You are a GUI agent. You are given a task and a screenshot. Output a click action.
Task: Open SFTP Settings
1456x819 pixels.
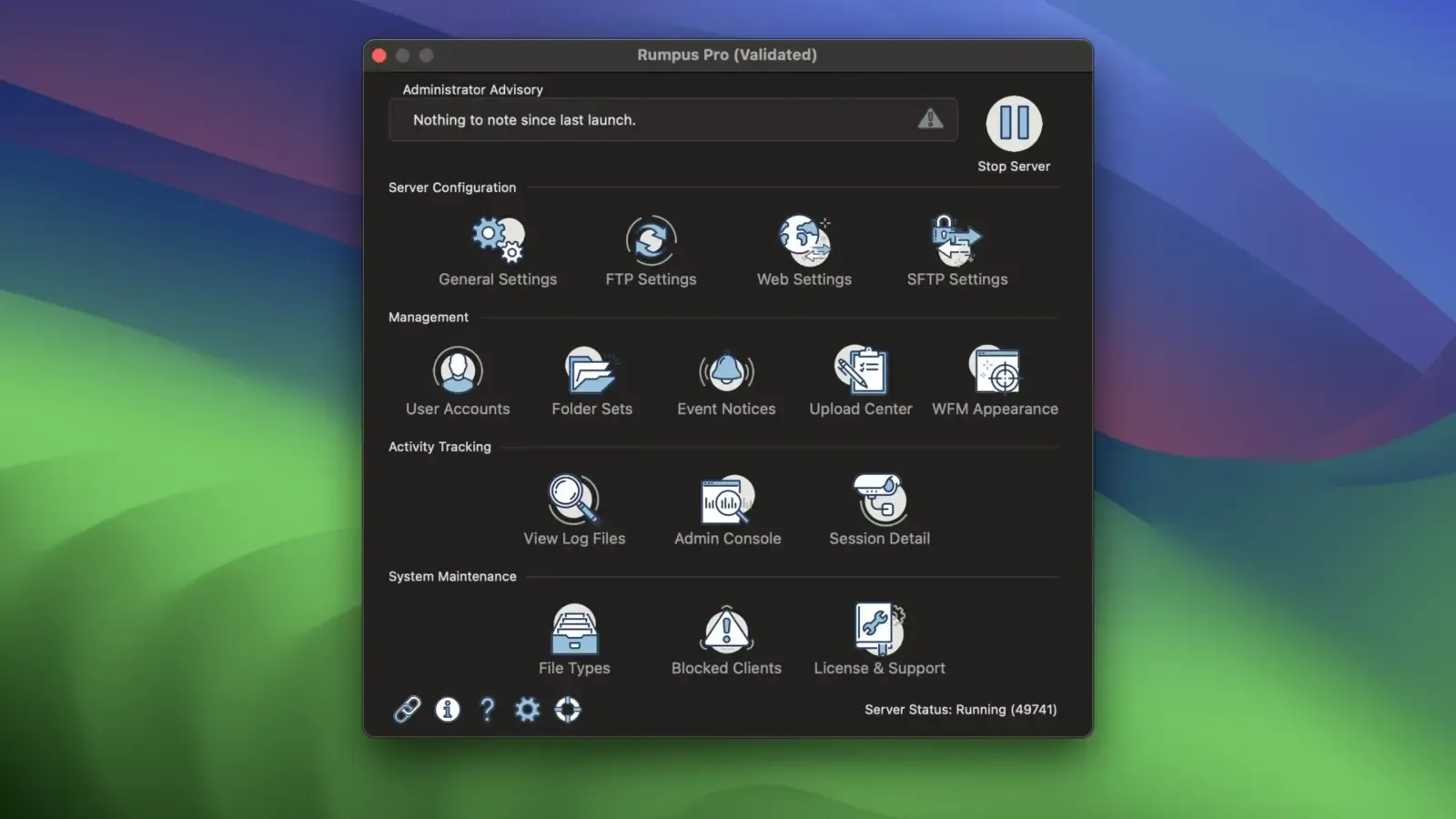(956, 238)
